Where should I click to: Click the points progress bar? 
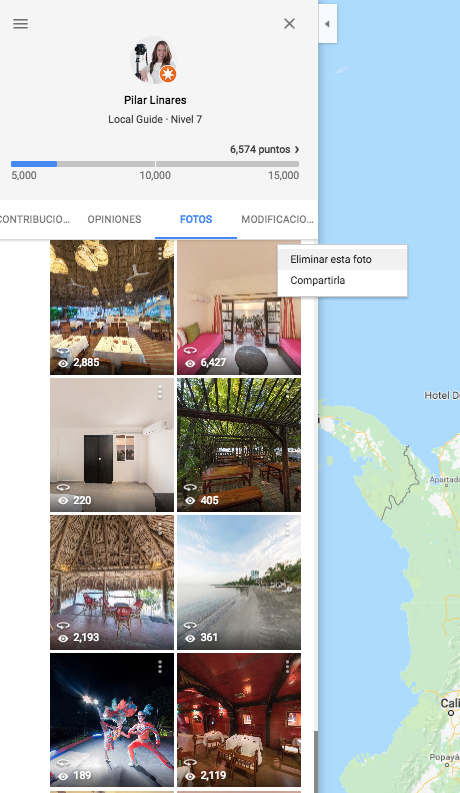[x=155, y=164]
